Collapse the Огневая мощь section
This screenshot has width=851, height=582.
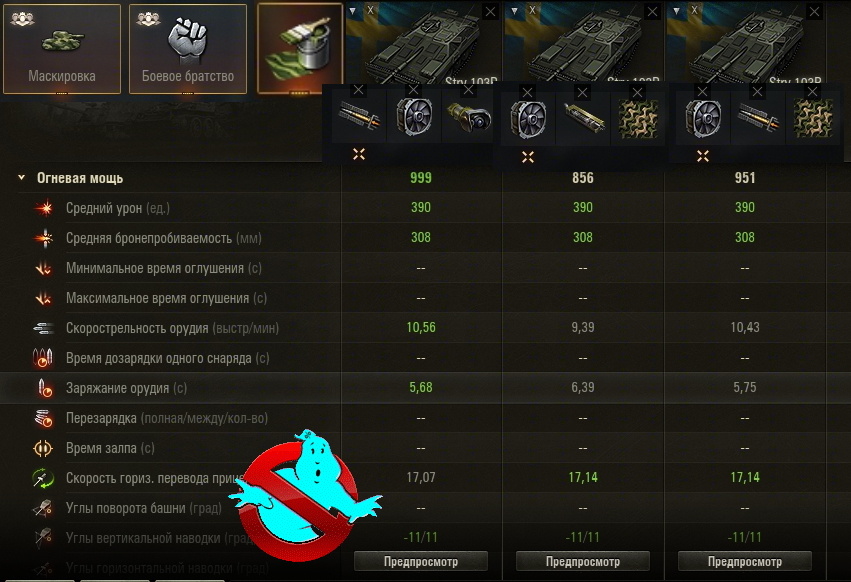point(22,178)
